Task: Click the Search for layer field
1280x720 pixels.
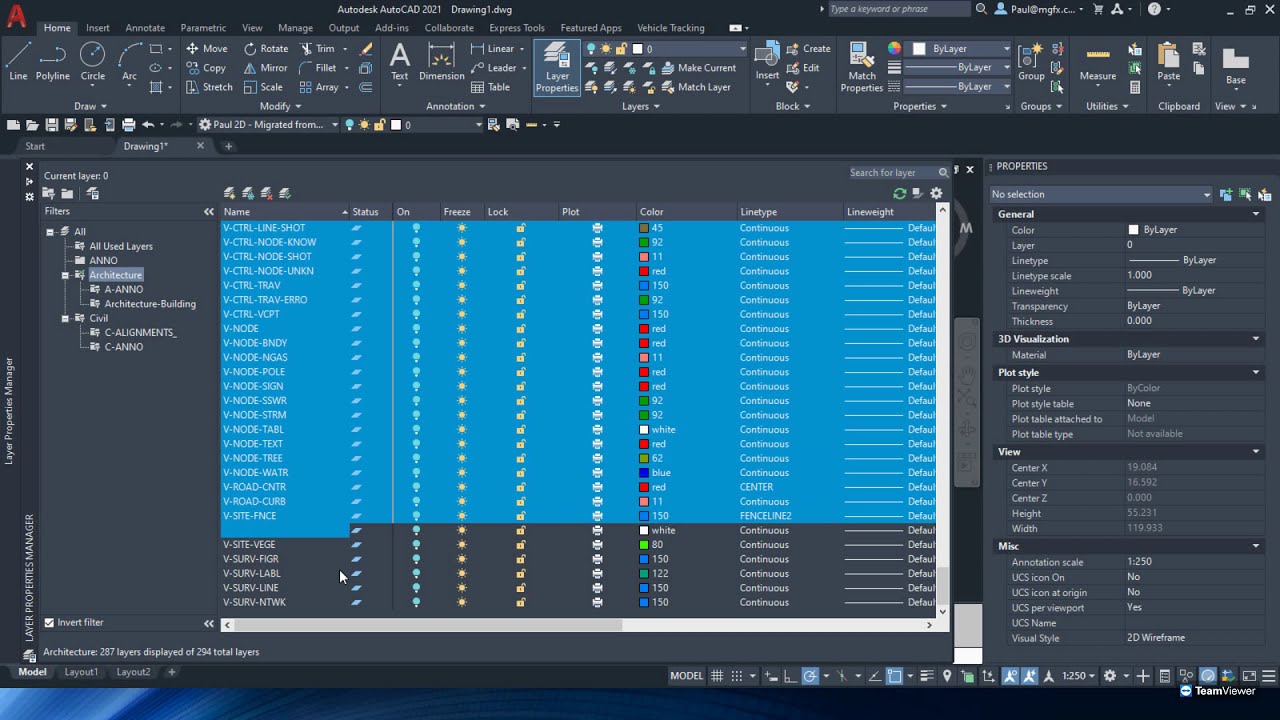Action: pyautogui.click(x=893, y=172)
